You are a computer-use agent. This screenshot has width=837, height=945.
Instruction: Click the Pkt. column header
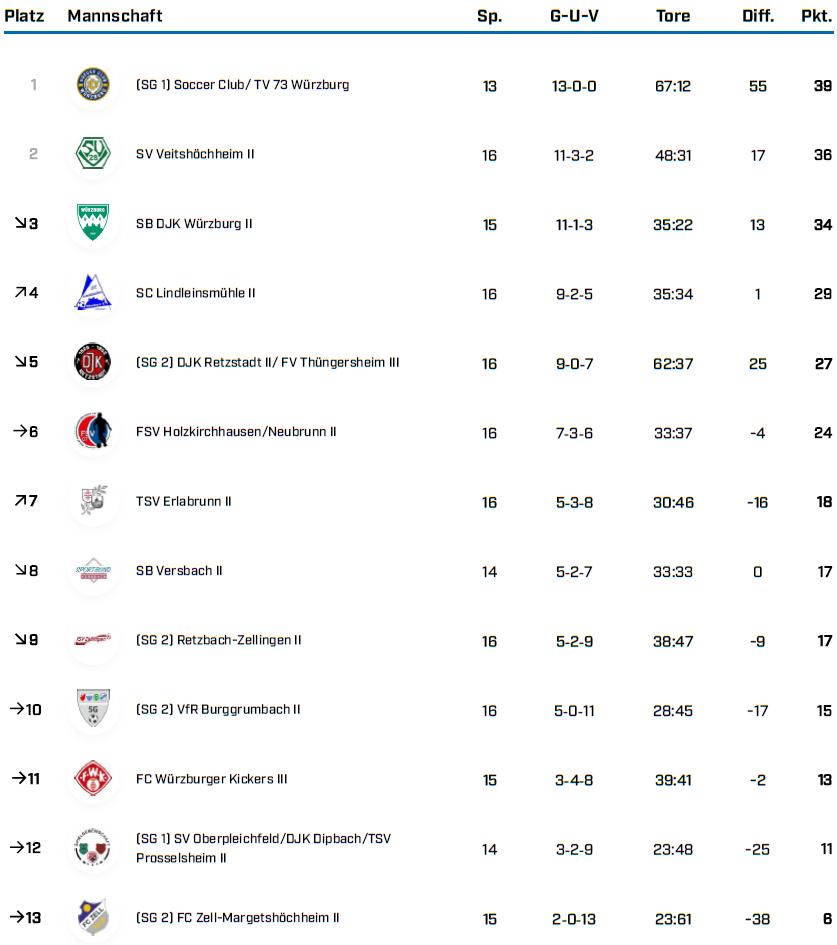coord(816,16)
